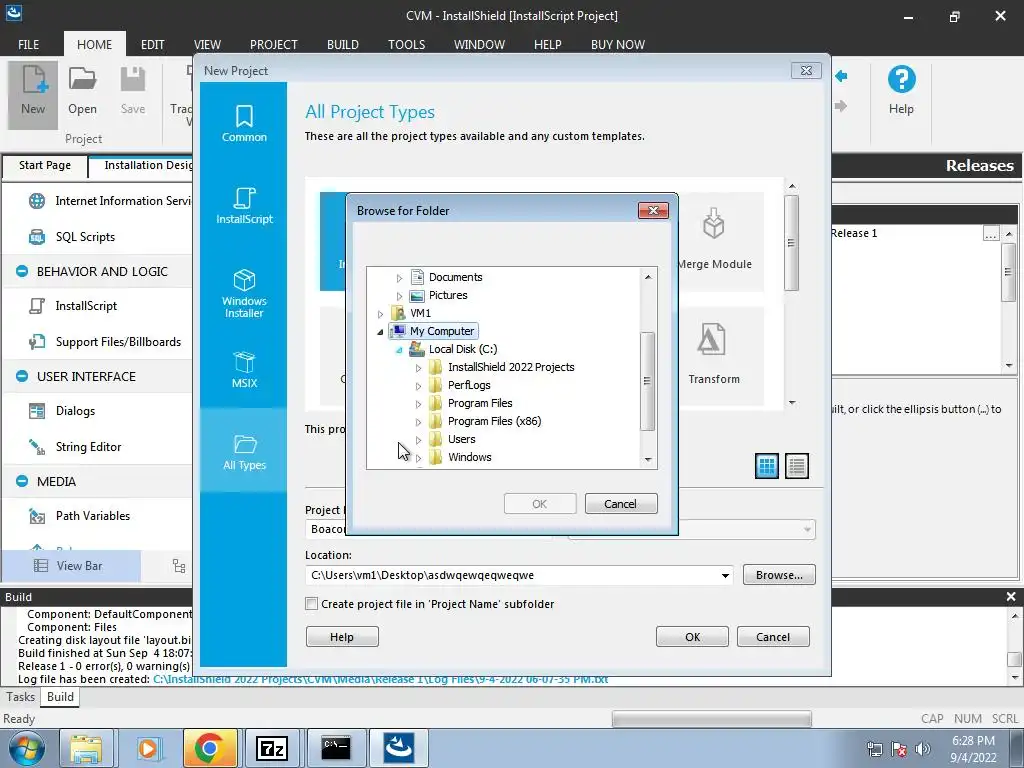Click the New project ribbon icon
1024x768 pixels.
(33, 93)
